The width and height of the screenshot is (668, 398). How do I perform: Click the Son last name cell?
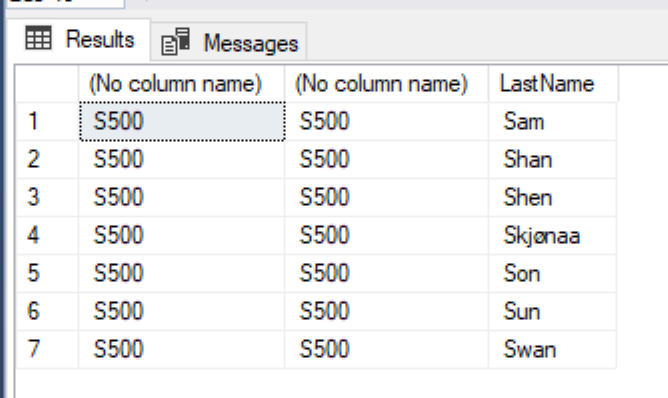tap(553, 273)
